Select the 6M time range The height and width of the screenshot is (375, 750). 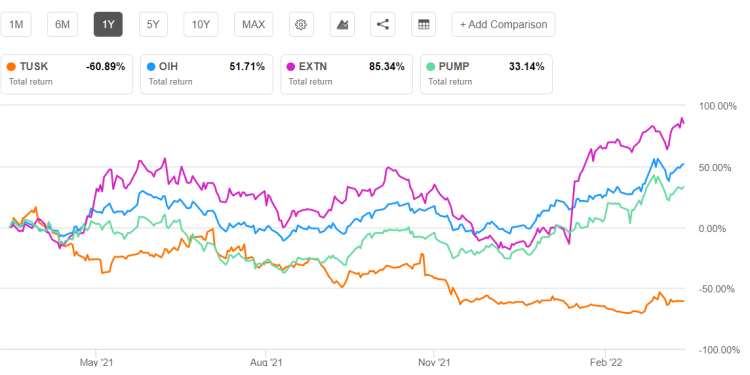63,24
